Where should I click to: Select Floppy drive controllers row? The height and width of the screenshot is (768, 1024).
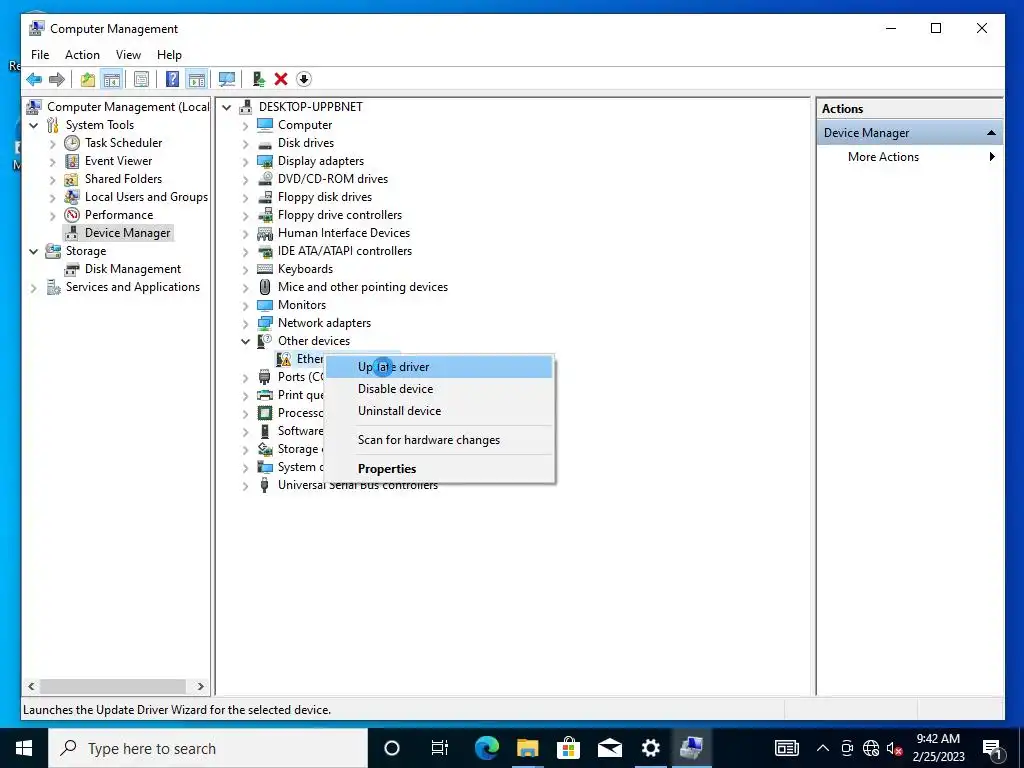pyautogui.click(x=340, y=215)
